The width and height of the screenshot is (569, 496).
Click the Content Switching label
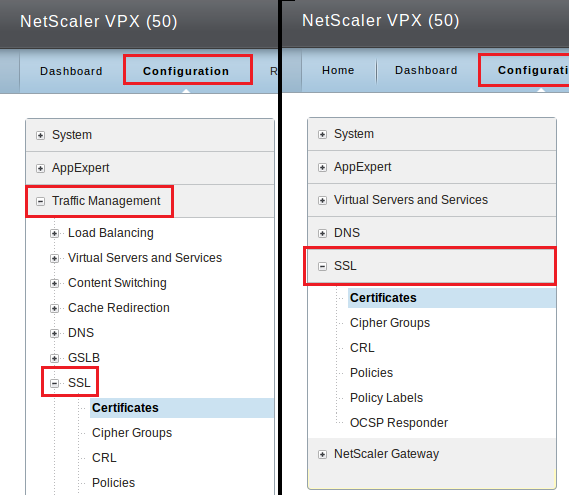click(117, 283)
